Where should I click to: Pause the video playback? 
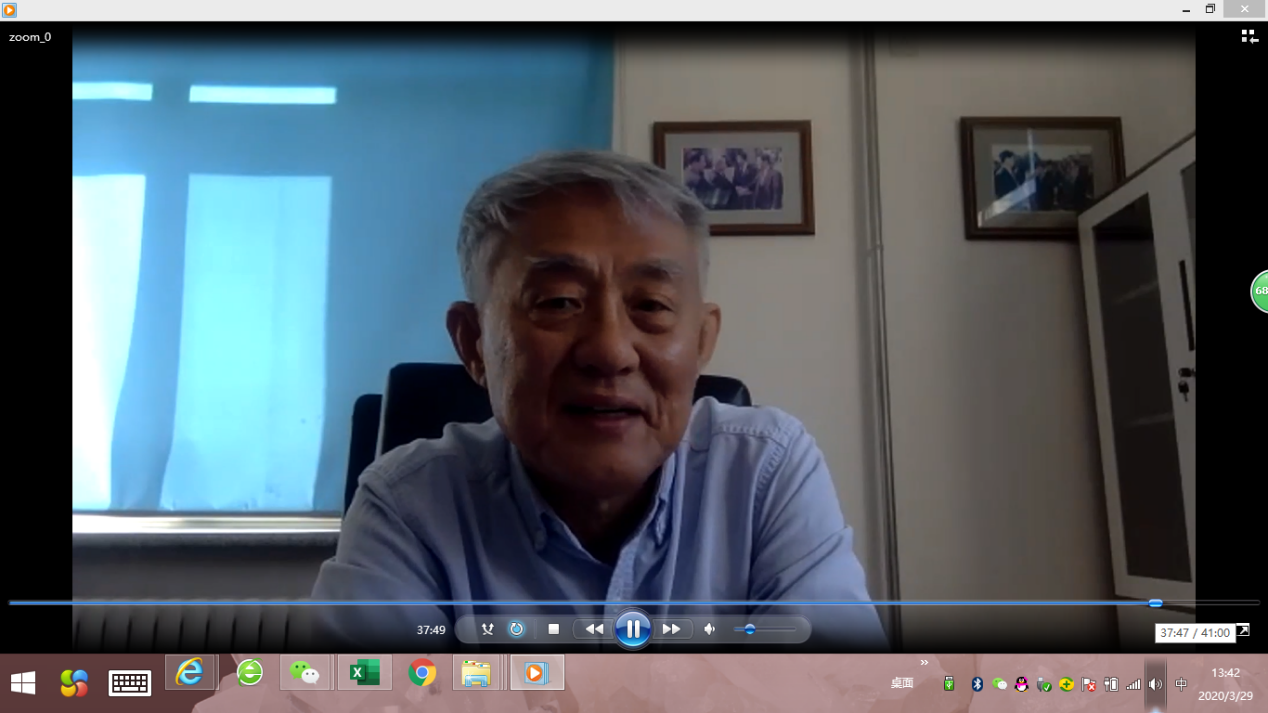pyautogui.click(x=633, y=630)
